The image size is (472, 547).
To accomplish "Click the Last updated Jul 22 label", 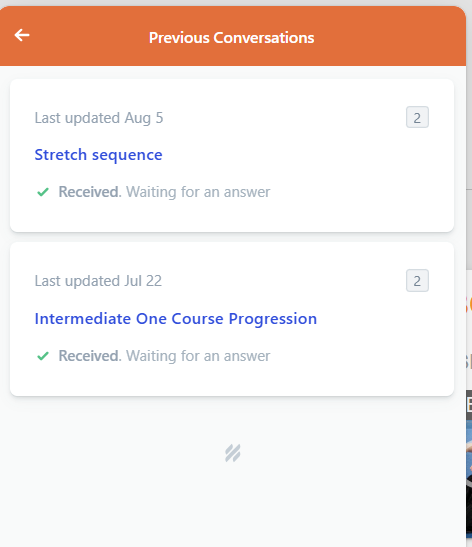I will coord(98,281).
